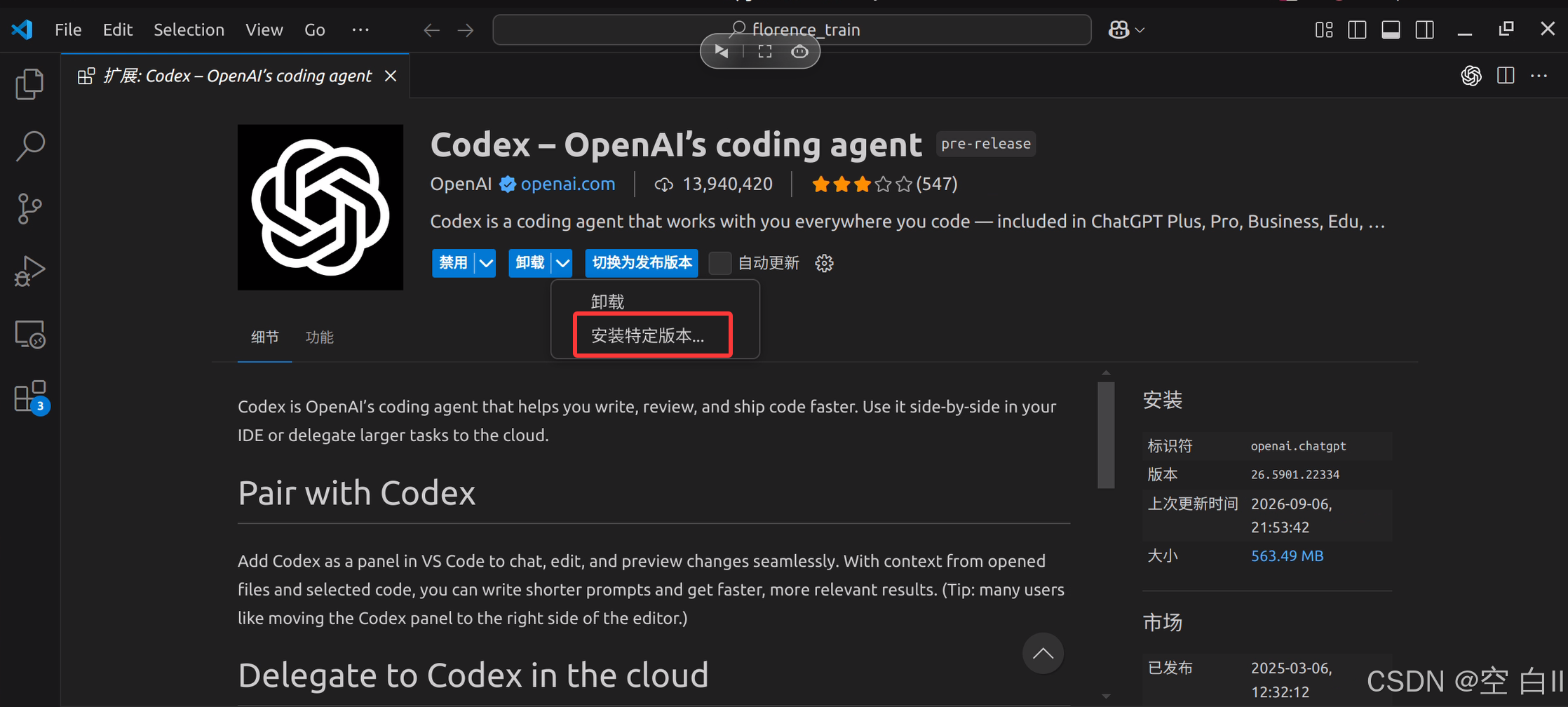
Task: Toggle the bottom panel visibility
Action: tap(1391, 29)
